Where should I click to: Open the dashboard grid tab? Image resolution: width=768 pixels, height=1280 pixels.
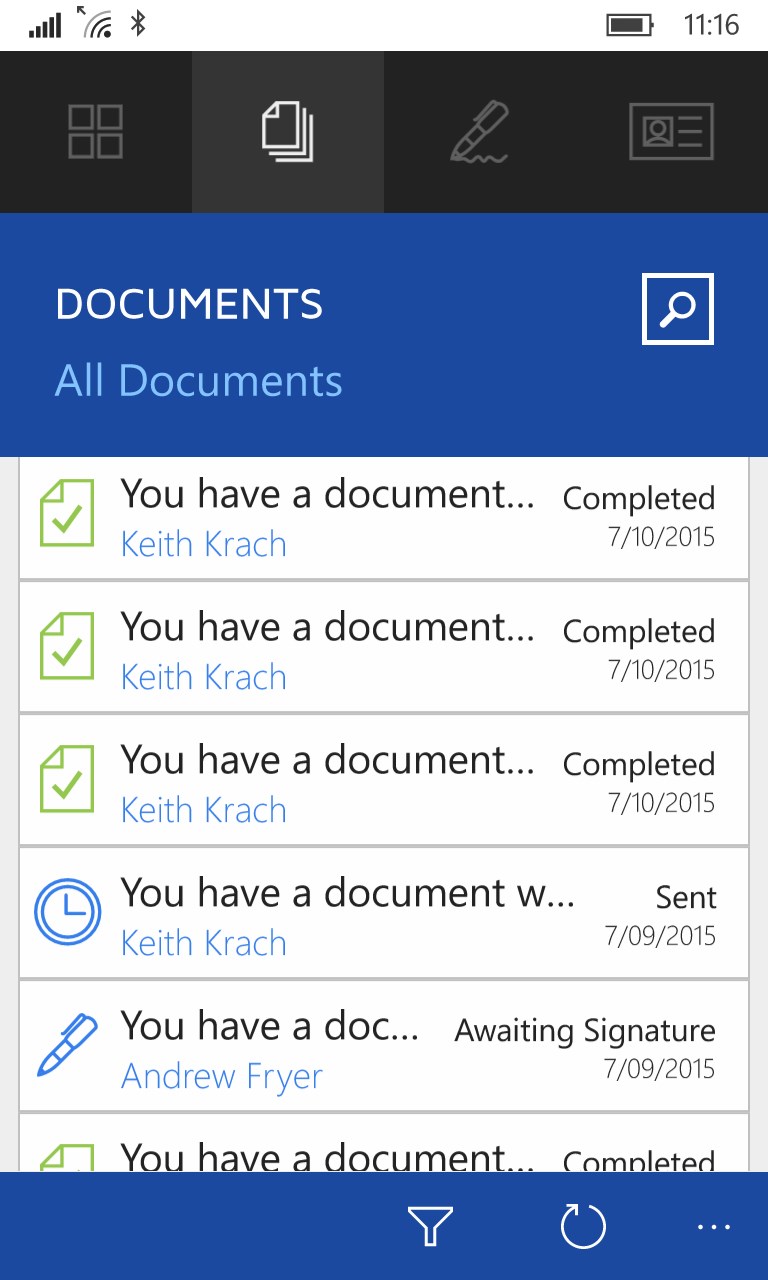pyautogui.click(x=96, y=132)
